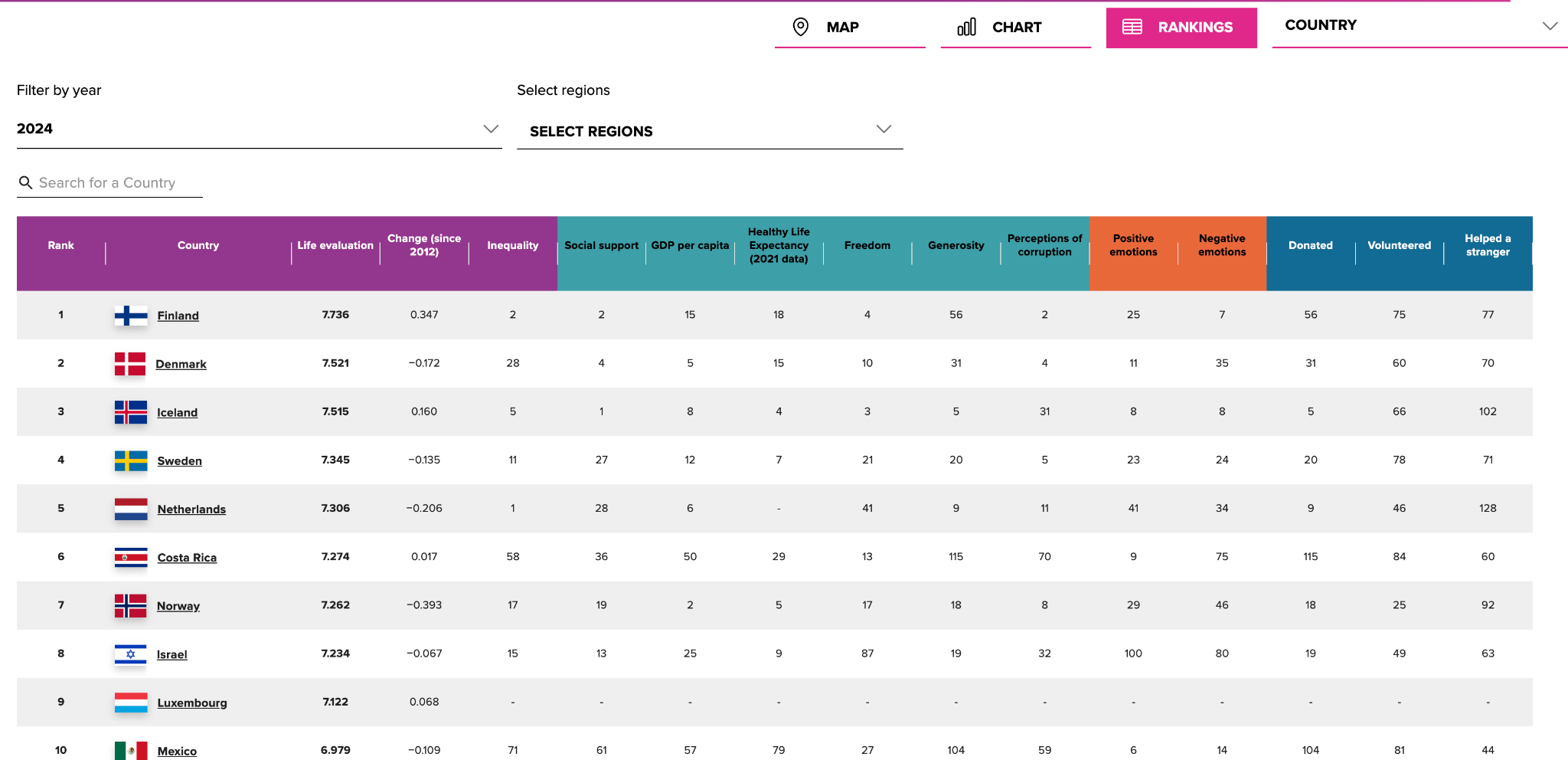
Task: Sort by GDP per capita column
Action: (x=690, y=245)
